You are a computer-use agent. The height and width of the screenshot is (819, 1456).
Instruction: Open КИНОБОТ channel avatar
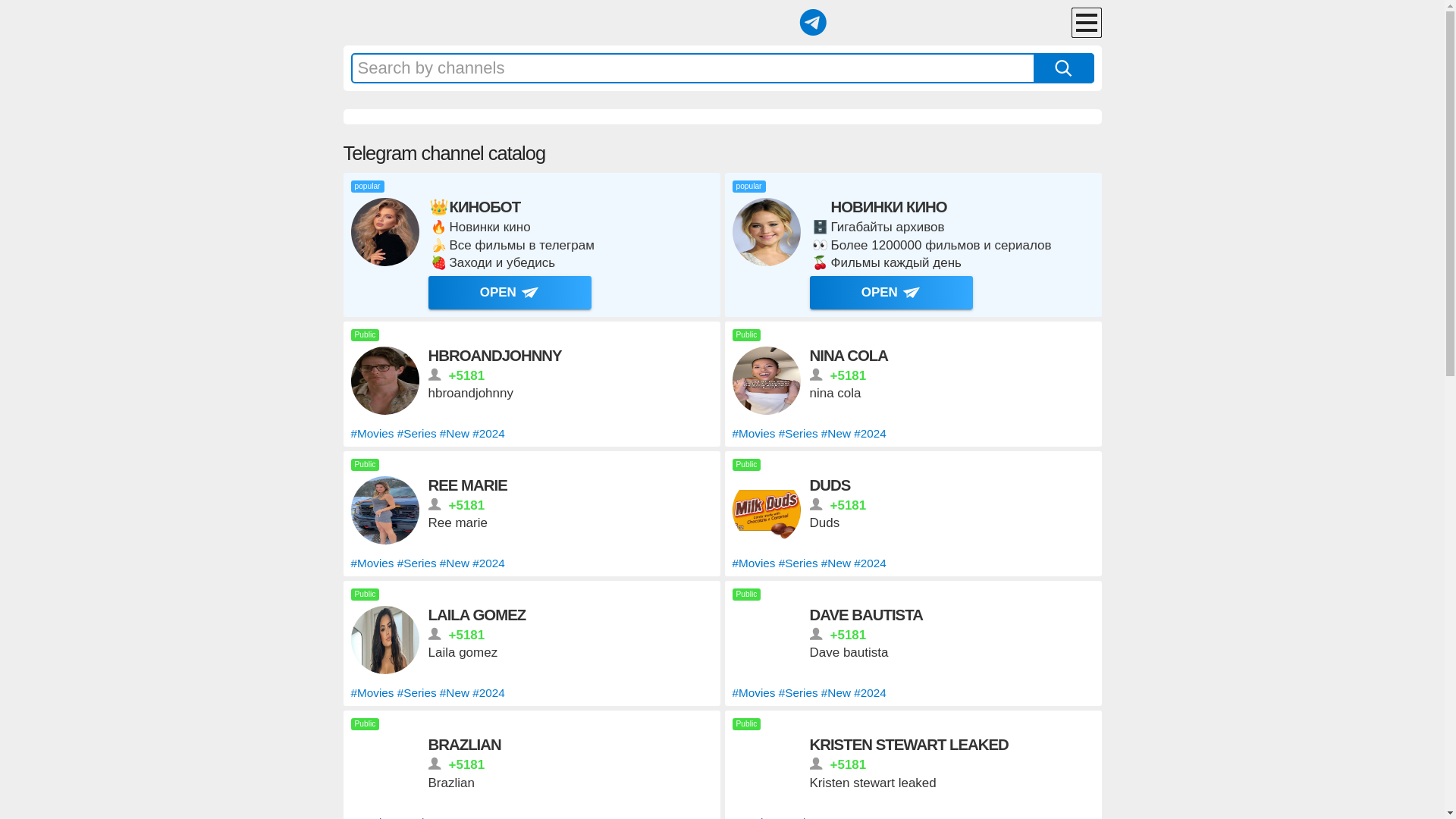coord(385,232)
